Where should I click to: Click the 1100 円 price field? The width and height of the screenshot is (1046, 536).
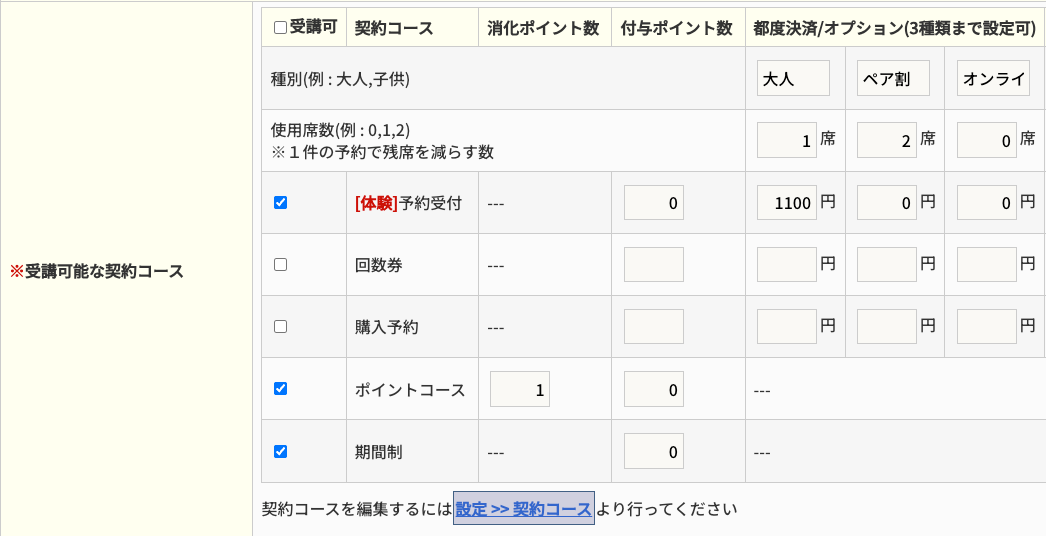(x=787, y=203)
